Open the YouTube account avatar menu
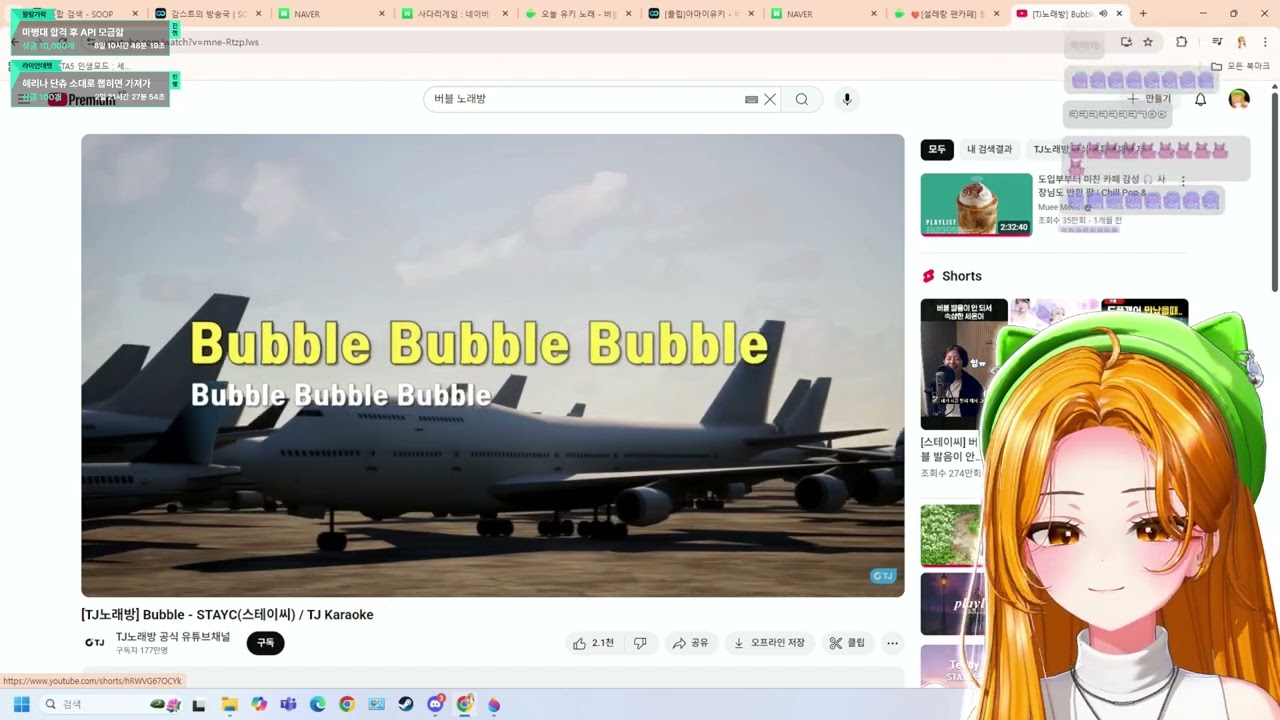Screen dimensions: 1280x720 click(x=1239, y=99)
